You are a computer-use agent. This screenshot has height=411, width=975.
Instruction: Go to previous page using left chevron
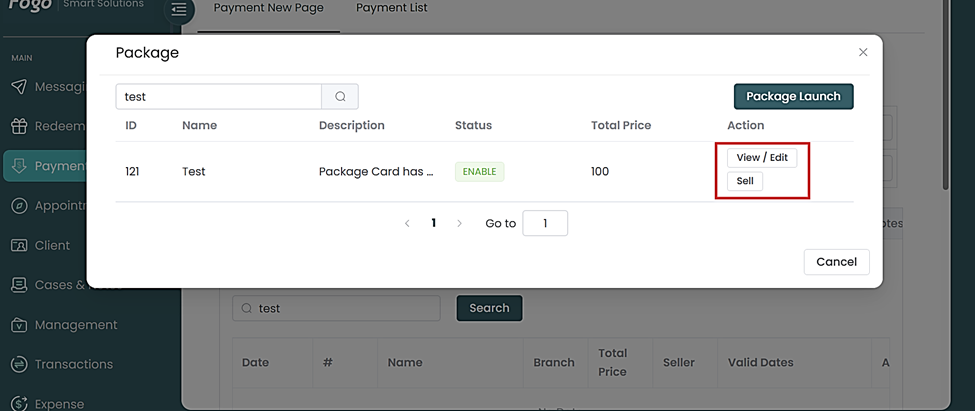click(407, 223)
